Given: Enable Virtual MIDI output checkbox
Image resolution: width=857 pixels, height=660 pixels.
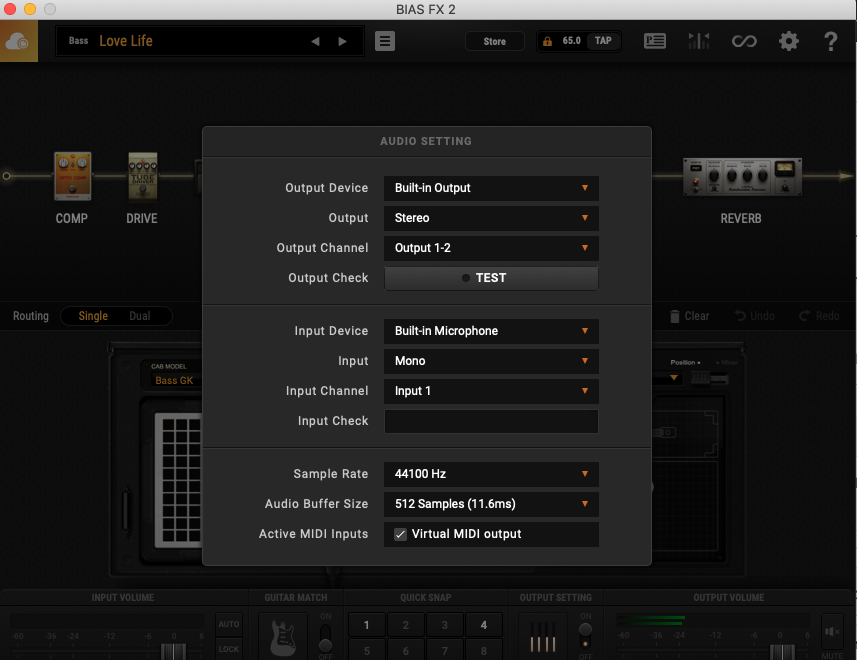Looking at the screenshot, I should click(x=399, y=534).
